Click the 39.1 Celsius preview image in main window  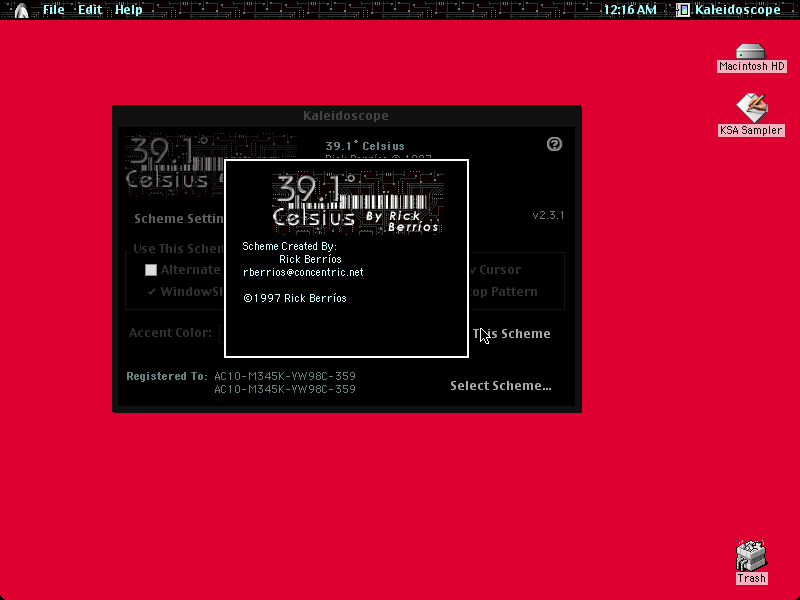click(x=174, y=165)
